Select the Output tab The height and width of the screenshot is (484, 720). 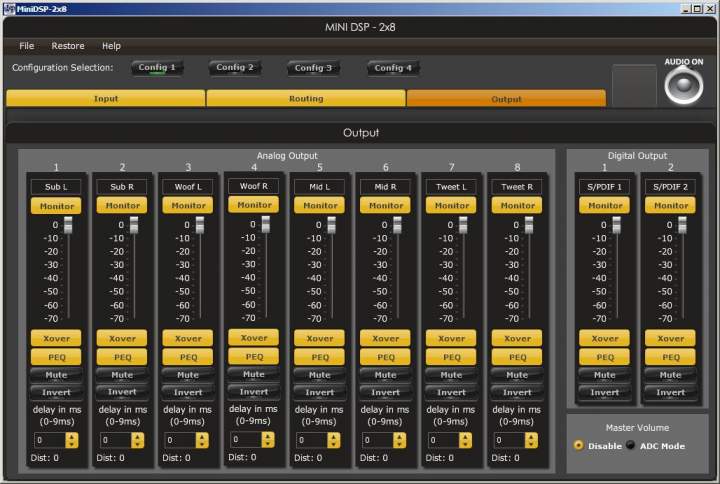click(x=506, y=99)
